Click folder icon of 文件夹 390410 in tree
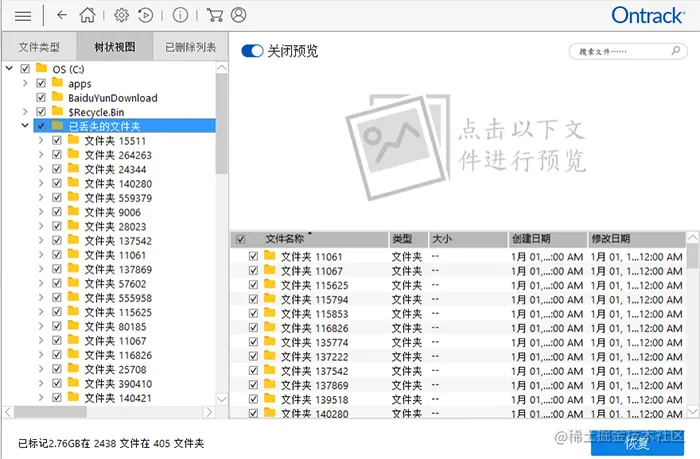Image resolution: width=700 pixels, height=459 pixels. 73,383
